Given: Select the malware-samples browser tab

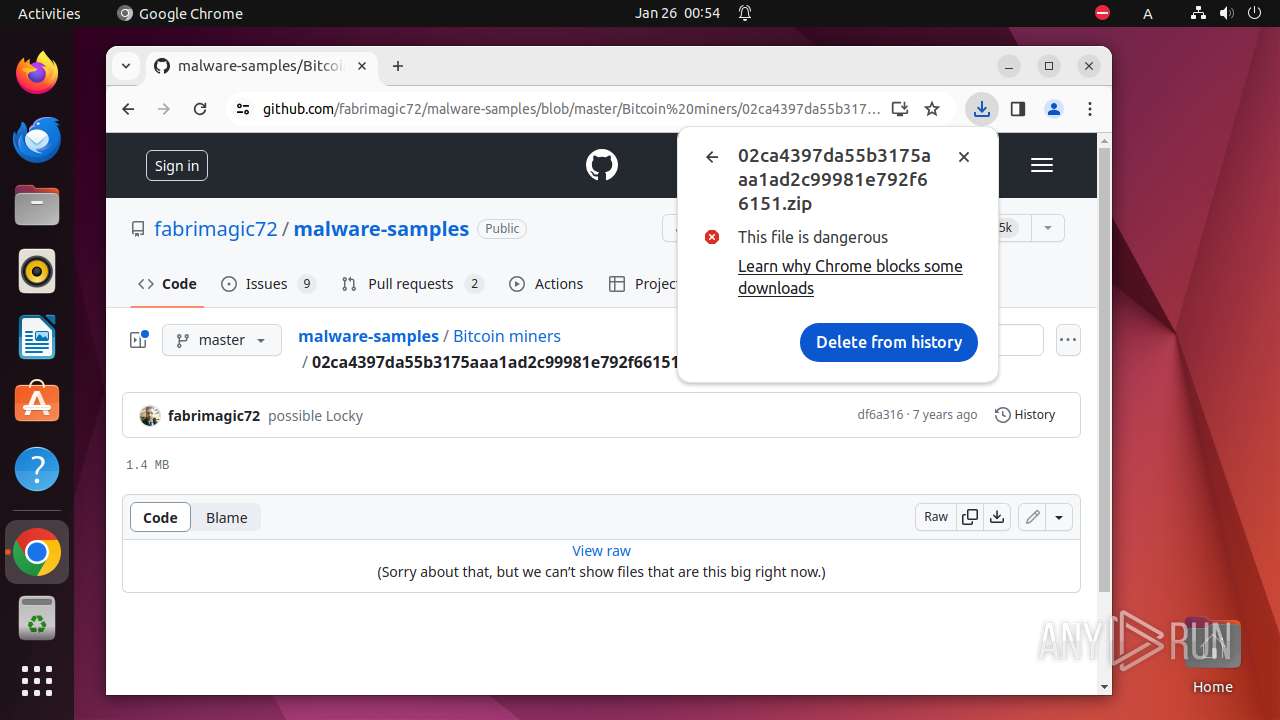Looking at the screenshot, I should pyautogui.click(x=262, y=66).
